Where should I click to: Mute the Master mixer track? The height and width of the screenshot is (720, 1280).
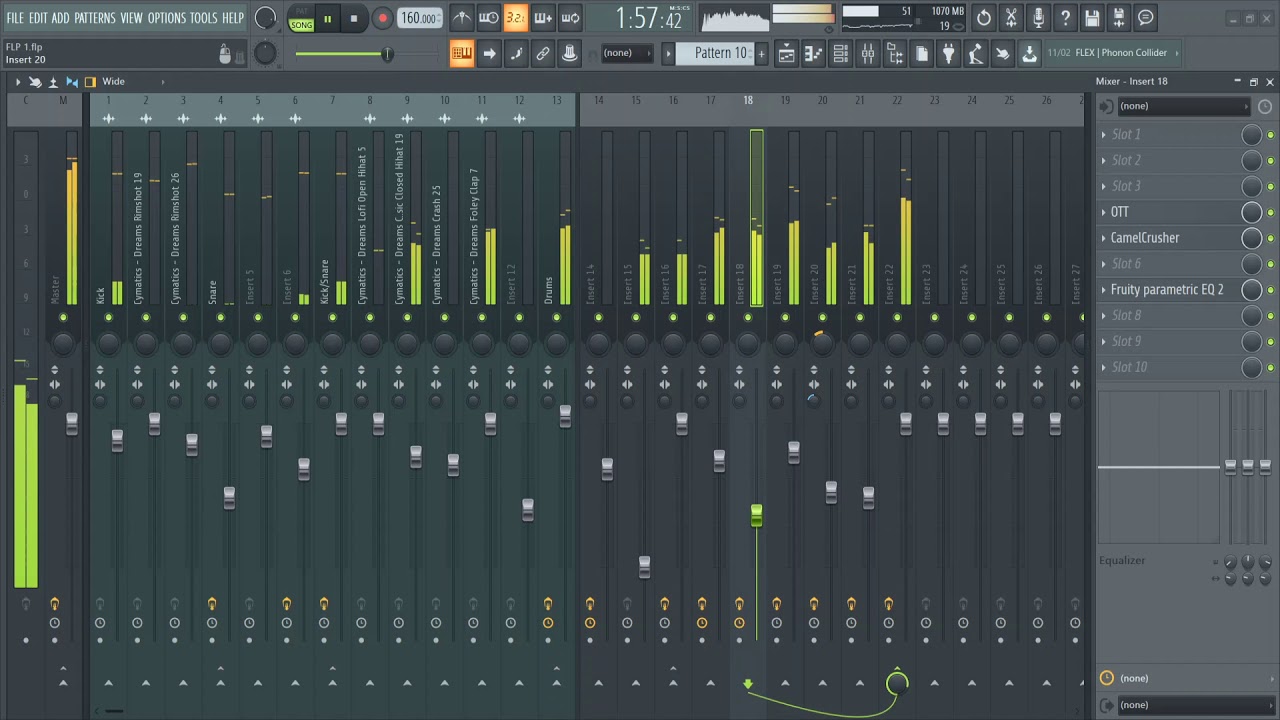[x=63, y=318]
